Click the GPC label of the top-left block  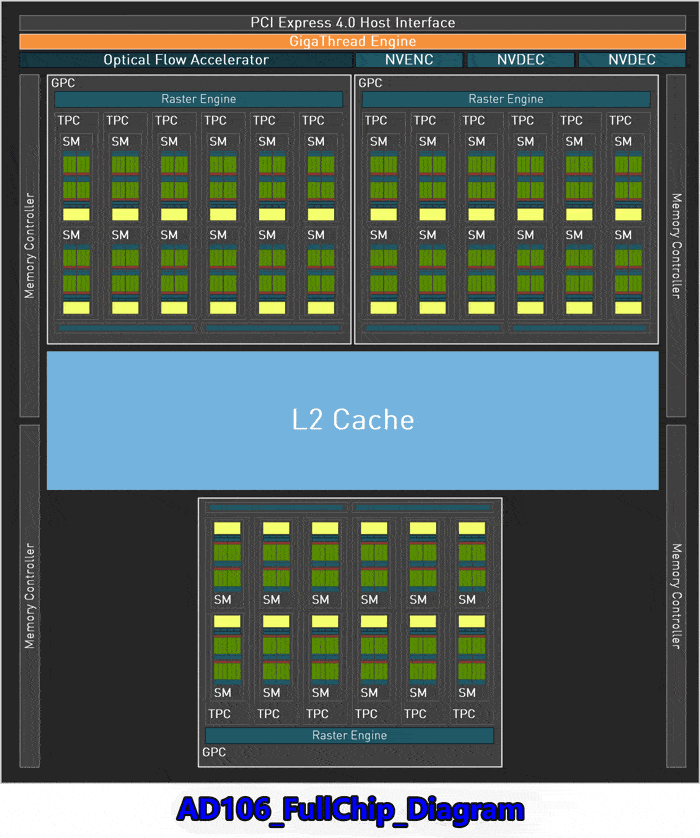(62, 83)
